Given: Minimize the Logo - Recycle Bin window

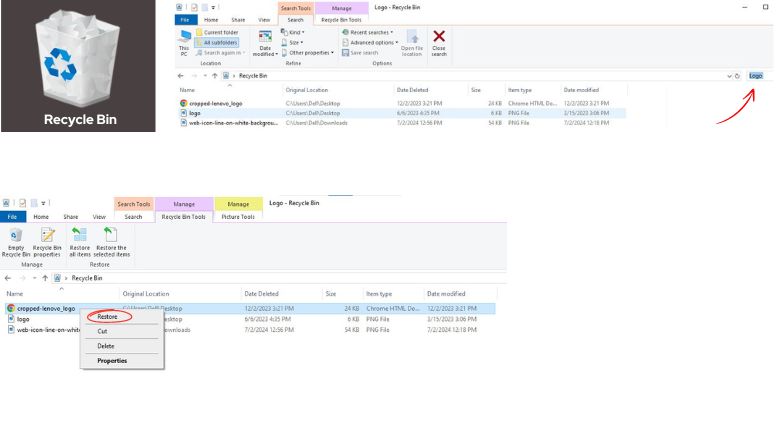Looking at the screenshot, I should [745, 7].
